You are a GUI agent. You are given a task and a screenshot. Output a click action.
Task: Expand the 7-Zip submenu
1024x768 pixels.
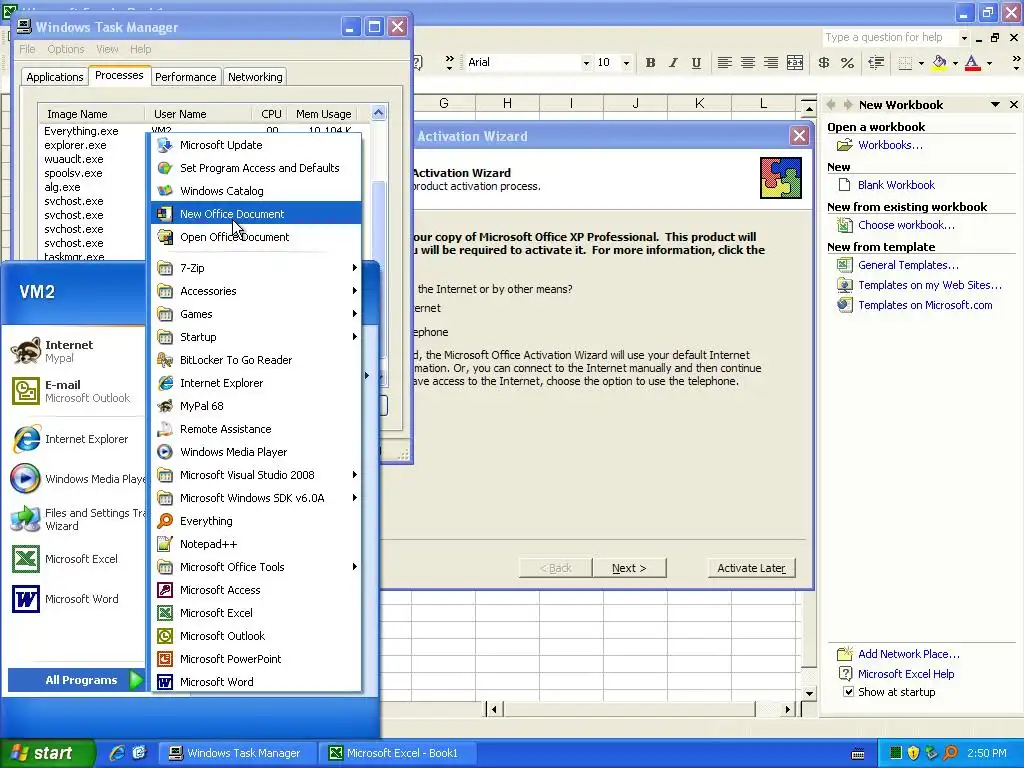click(256, 268)
